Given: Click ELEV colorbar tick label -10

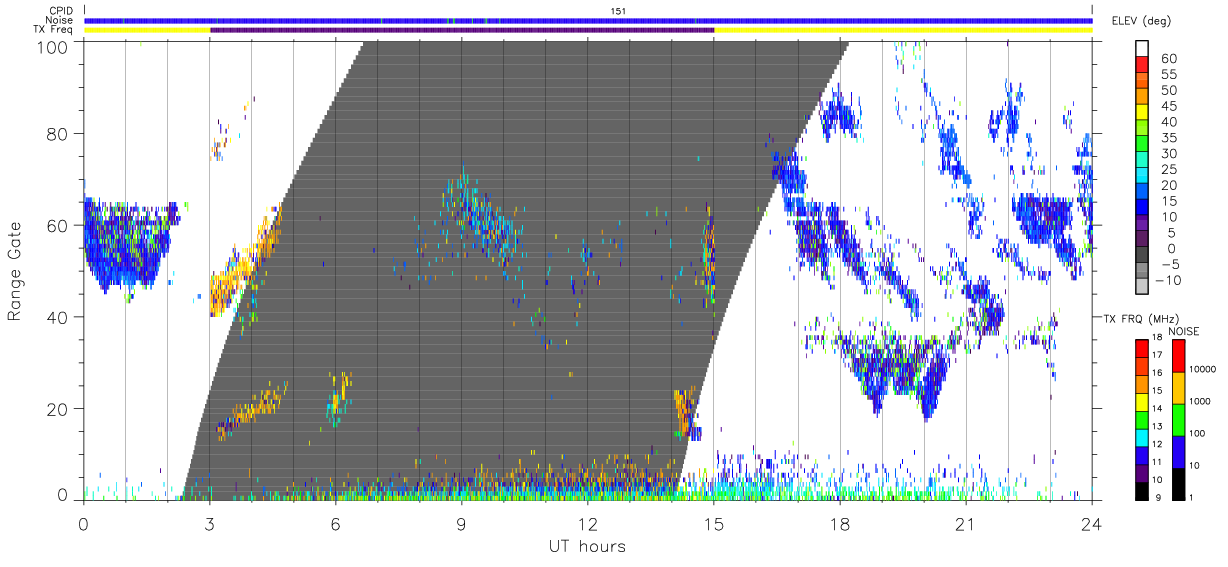Looking at the screenshot, I should point(1169,281).
